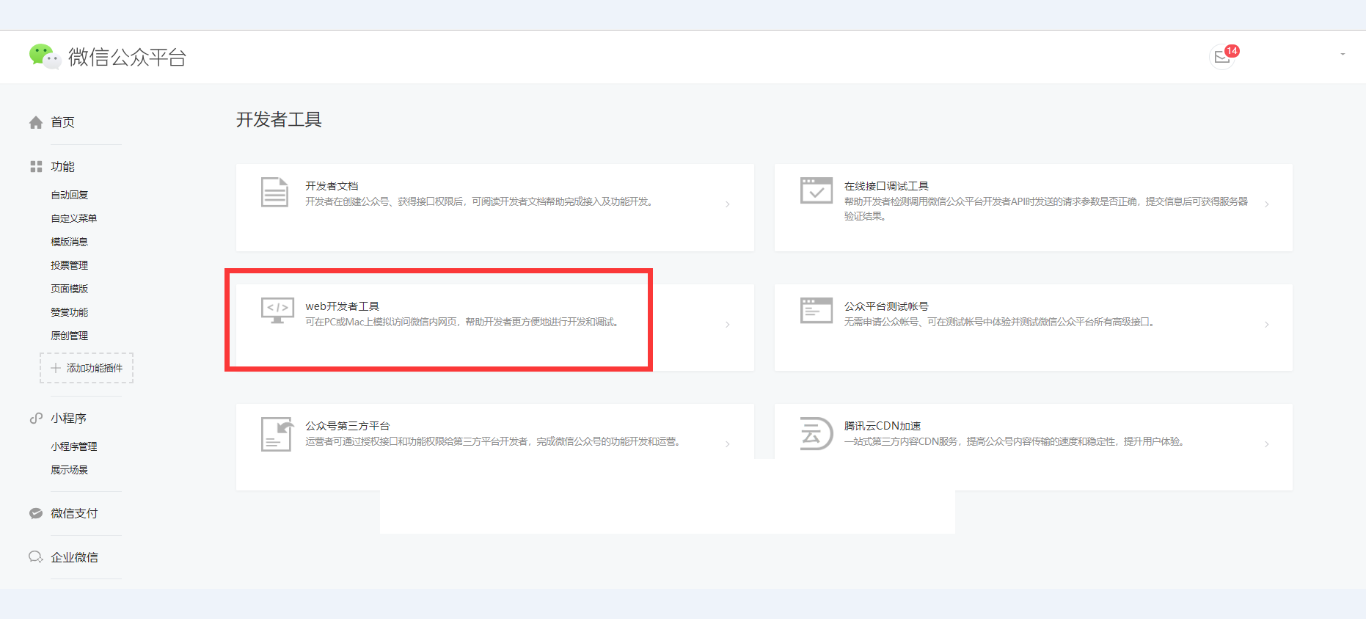1366x619 pixels.
Task: Open the 开发者文档 card title
Action: click(332, 186)
